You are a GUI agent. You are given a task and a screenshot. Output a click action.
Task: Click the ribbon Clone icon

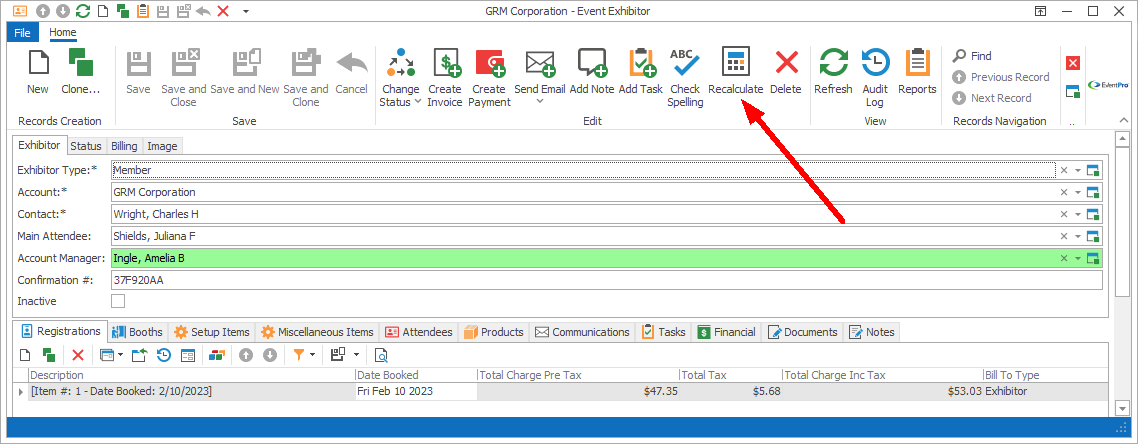[81, 62]
